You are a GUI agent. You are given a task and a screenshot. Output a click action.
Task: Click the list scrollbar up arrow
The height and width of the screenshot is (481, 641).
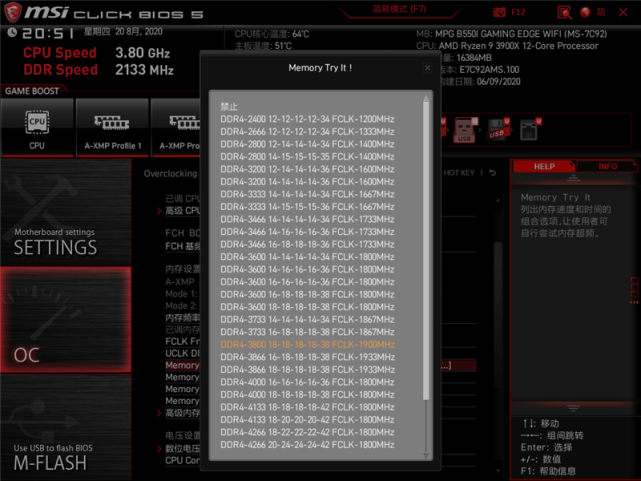tap(426, 98)
